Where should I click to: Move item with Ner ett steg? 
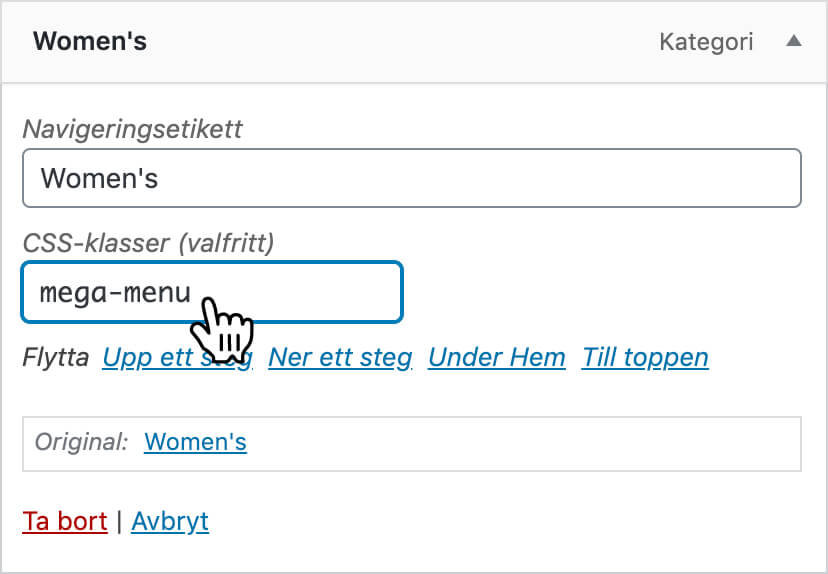(340, 357)
